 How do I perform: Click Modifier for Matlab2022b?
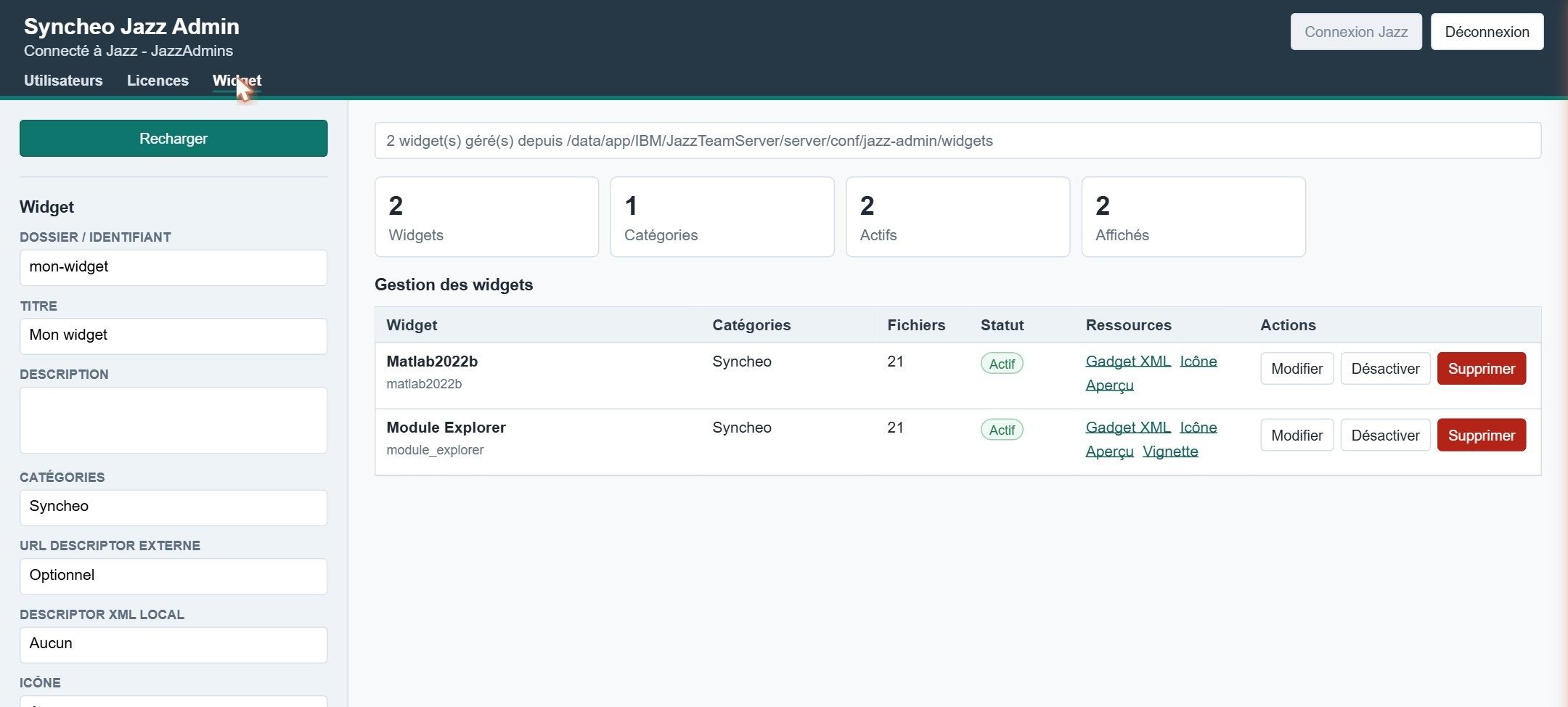[x=1297, y=369]
